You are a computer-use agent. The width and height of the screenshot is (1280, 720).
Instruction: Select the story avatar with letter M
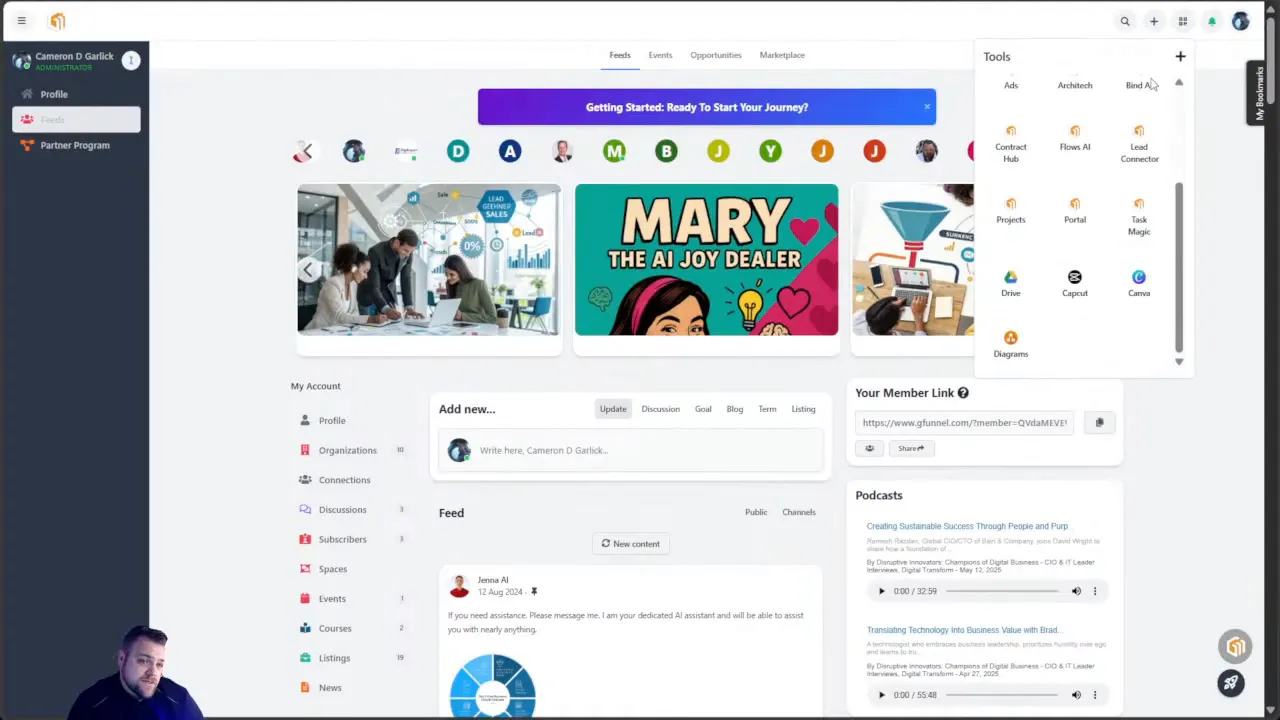[614, 151]
